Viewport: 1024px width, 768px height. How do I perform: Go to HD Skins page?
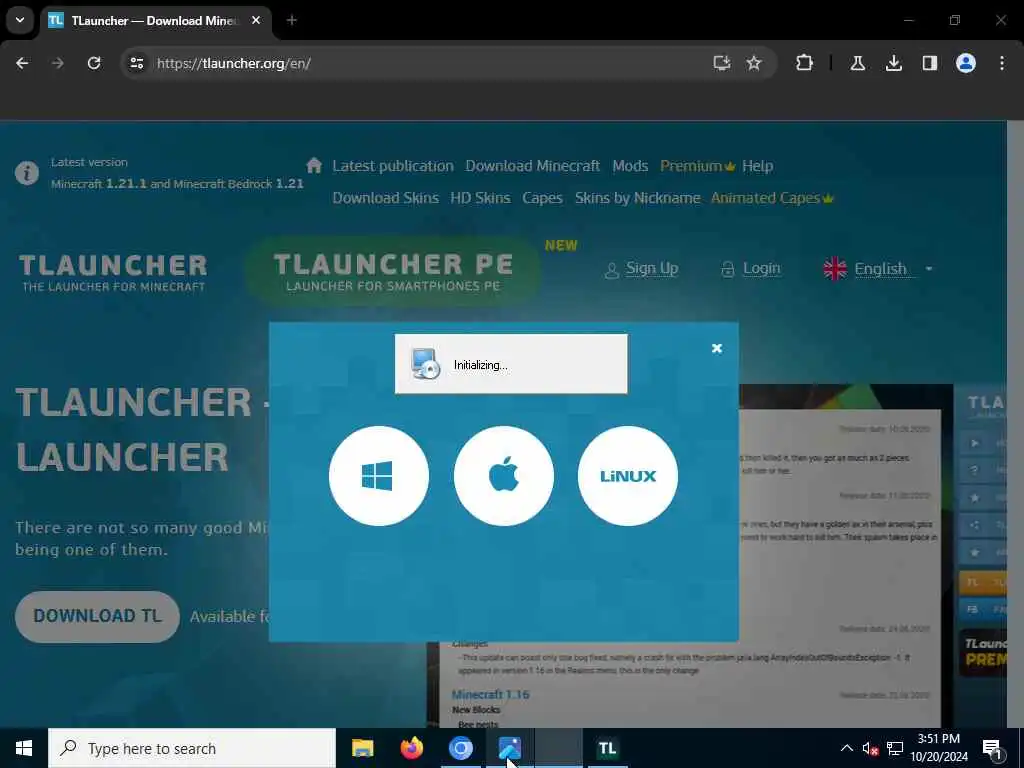point(480,198)
